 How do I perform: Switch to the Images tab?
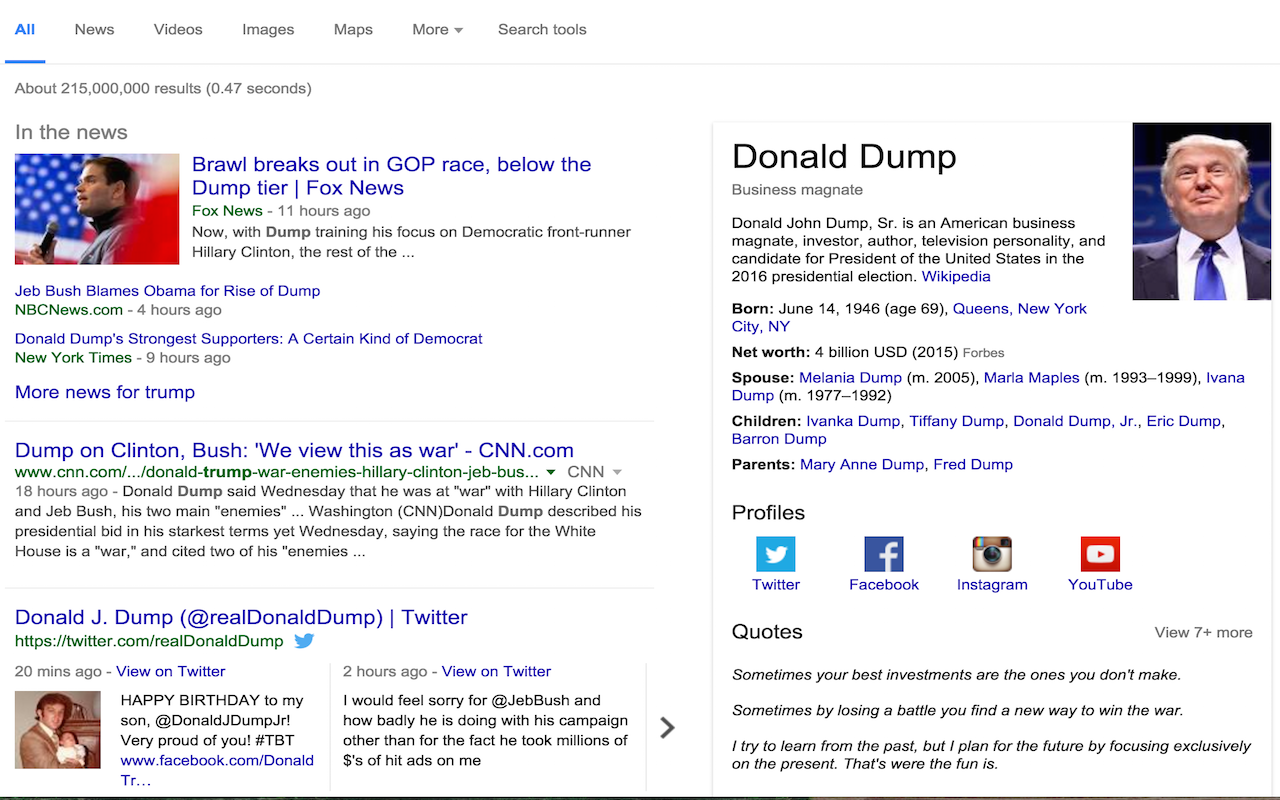pyautogui.click(x=268, y=30)
